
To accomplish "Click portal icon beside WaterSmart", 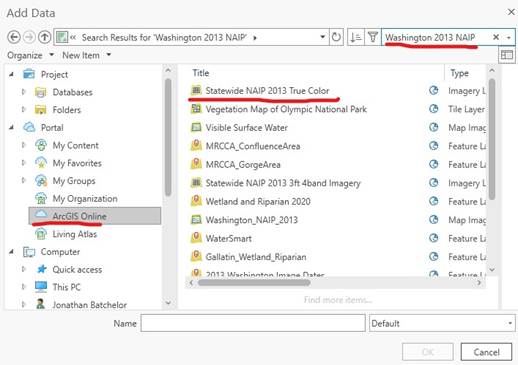I will (433, 238).
